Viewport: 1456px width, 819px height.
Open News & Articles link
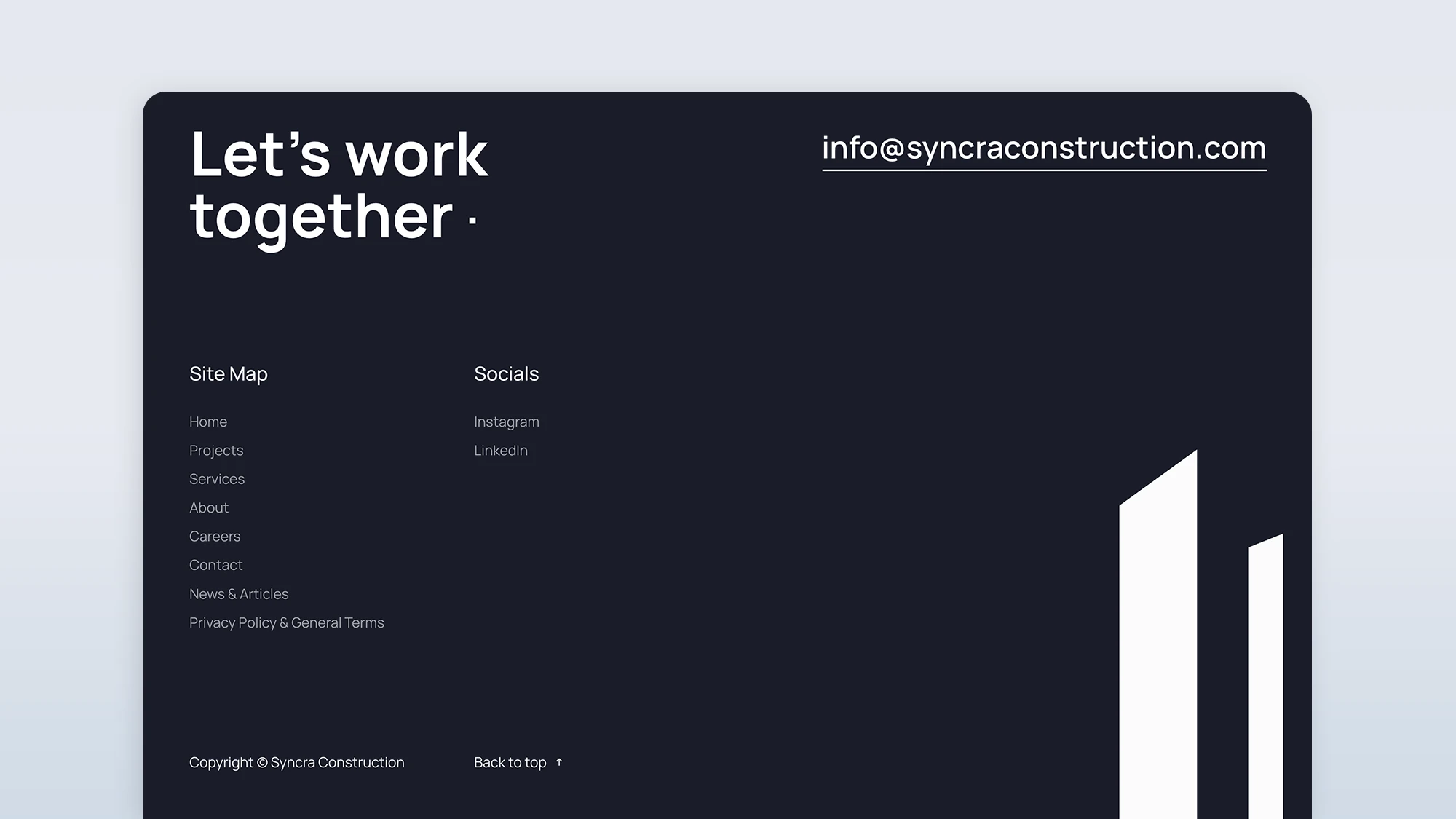(x=239, y=594)
